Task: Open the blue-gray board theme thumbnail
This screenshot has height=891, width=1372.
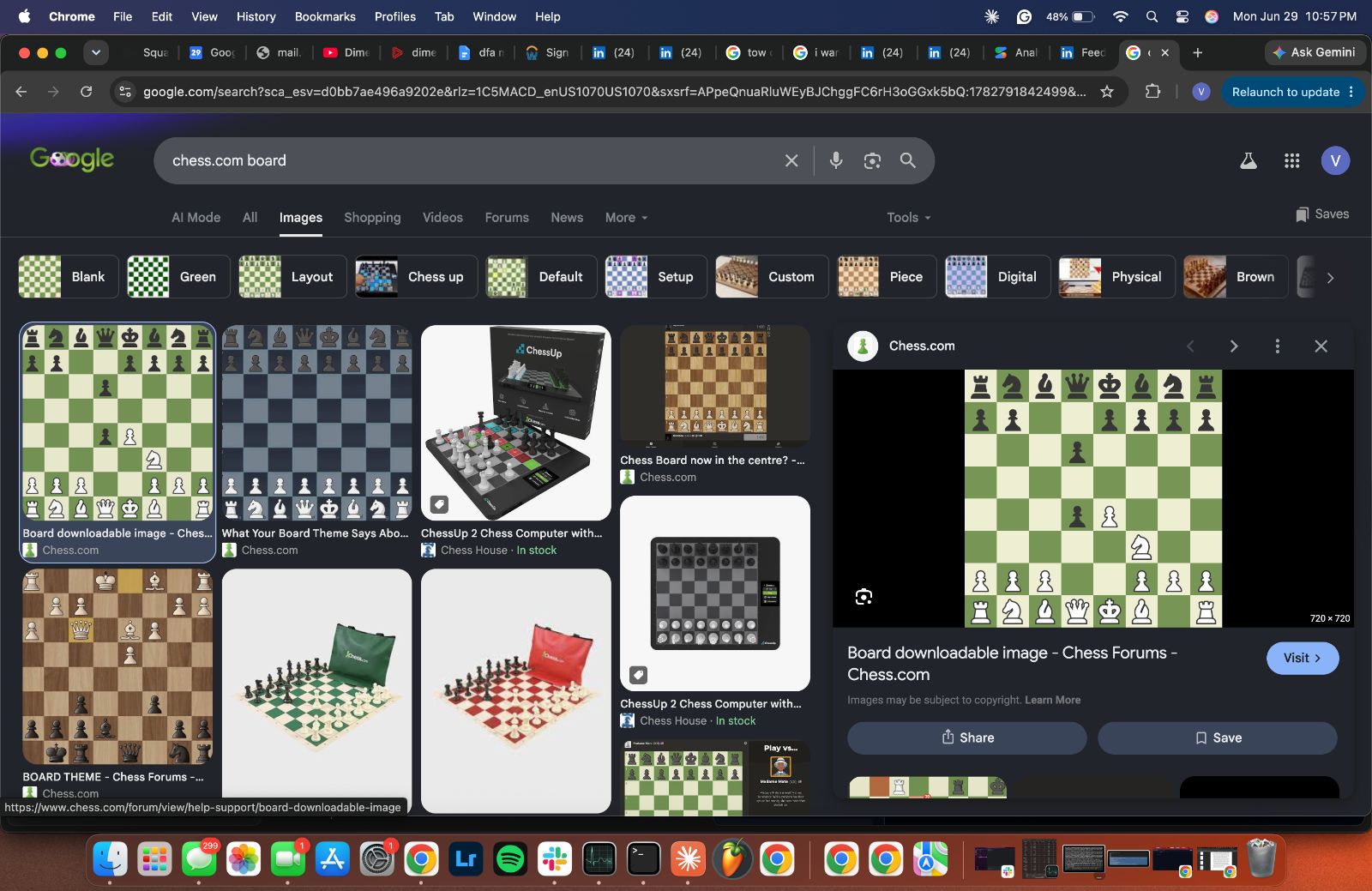Action: (x=317, y=423)
